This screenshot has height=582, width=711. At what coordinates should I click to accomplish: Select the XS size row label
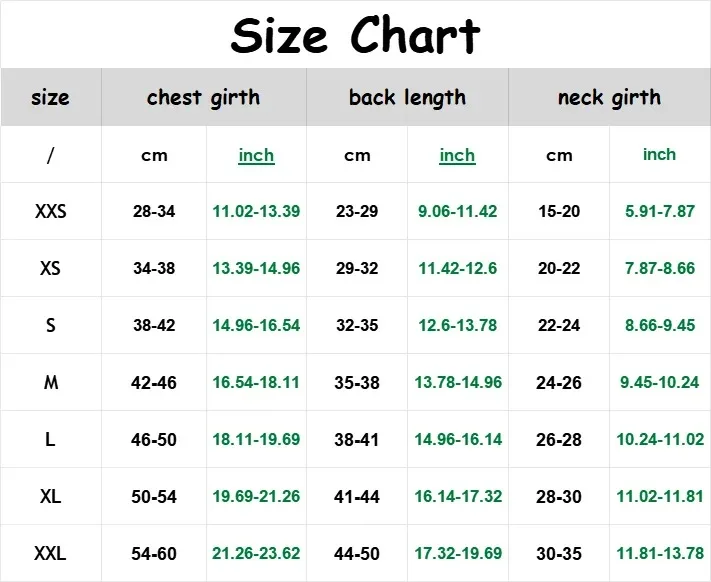(x=50, y=269)
